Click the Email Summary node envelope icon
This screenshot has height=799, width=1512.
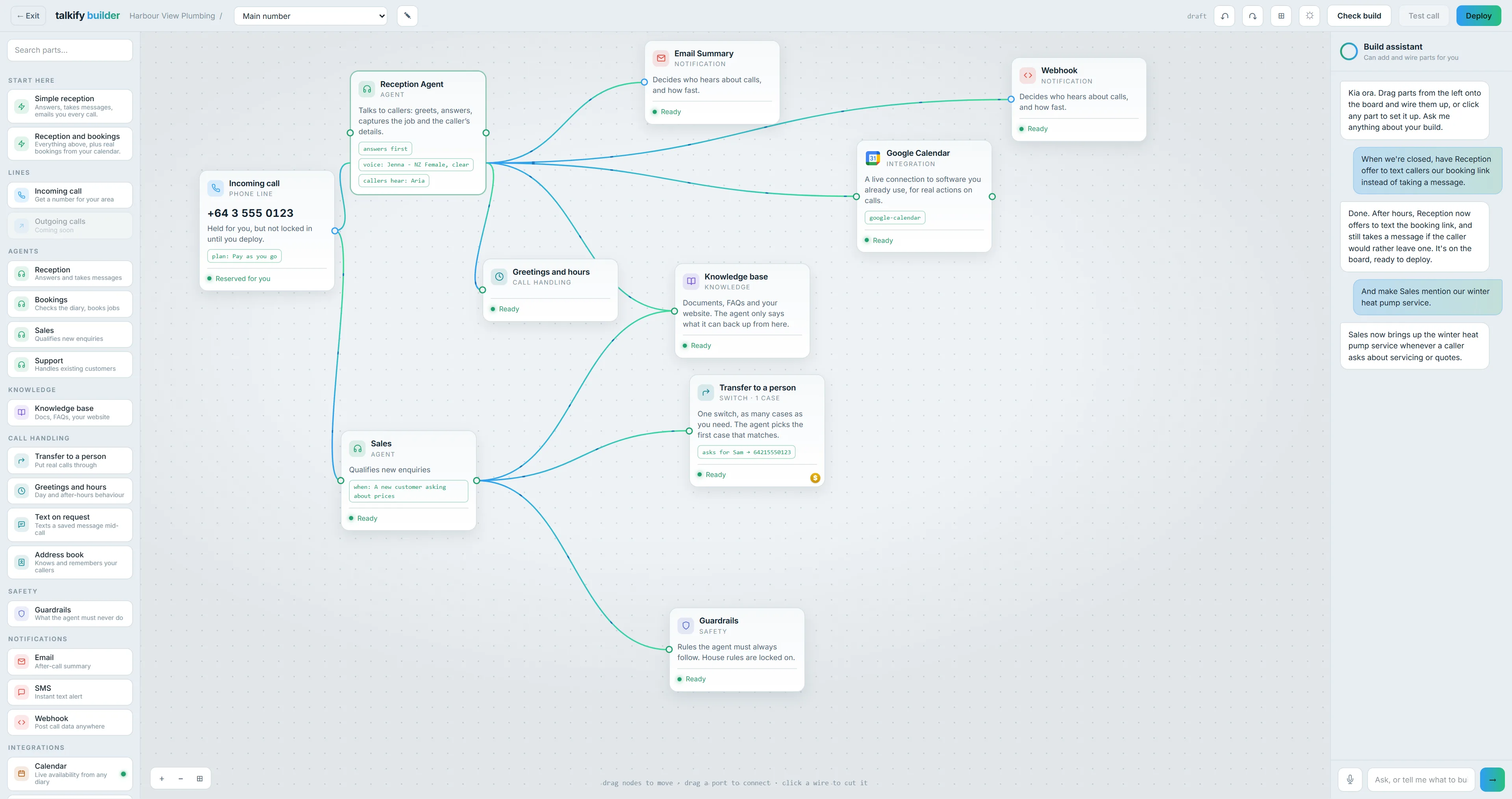click(661, 58)
